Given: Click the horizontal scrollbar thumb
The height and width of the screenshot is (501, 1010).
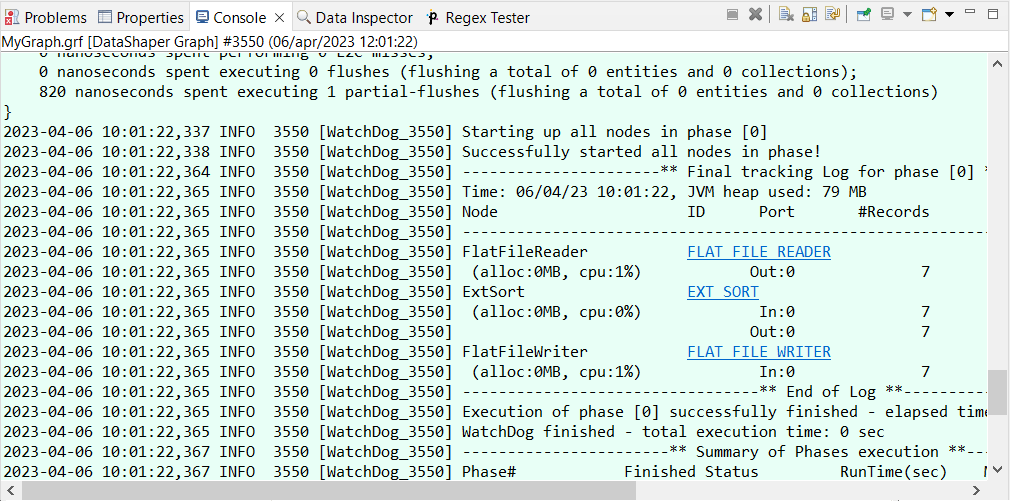Looking at the screenshot, I should (x=318, y=492).
